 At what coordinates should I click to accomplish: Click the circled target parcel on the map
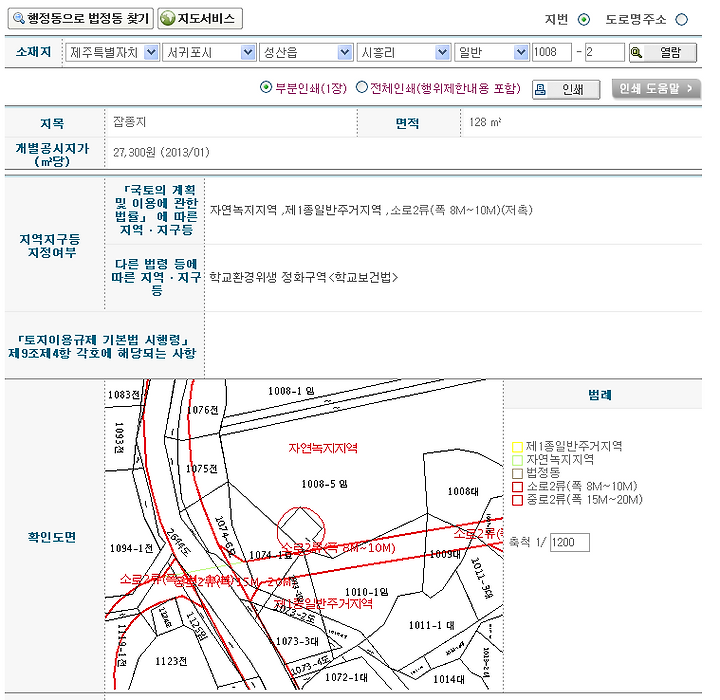301,530
